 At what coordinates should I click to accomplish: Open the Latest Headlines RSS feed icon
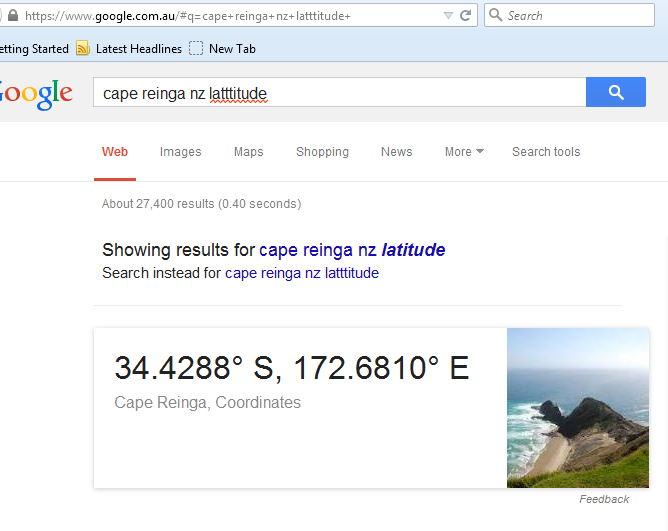(83, 48)
